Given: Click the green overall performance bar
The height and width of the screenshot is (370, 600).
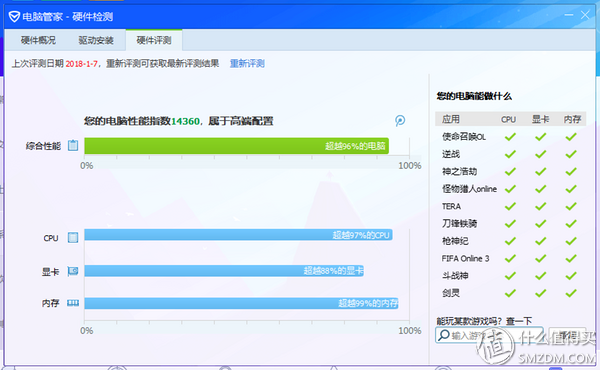Looking at the screenshot, I should coord(236,146).
